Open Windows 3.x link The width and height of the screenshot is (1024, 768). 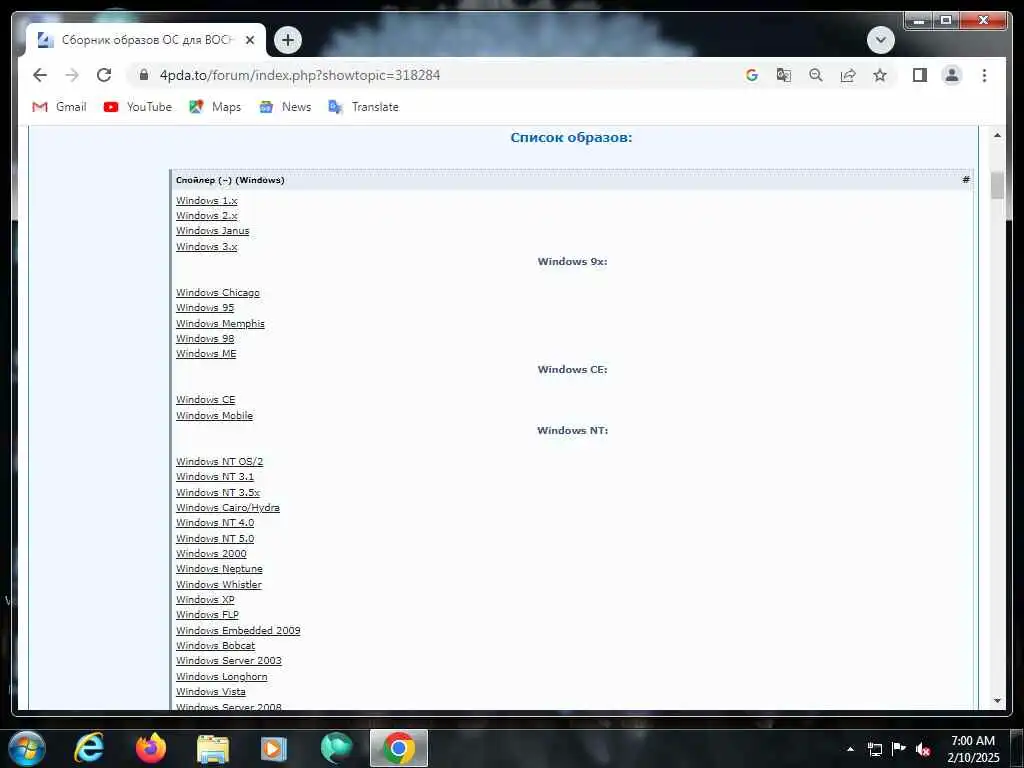206,246
